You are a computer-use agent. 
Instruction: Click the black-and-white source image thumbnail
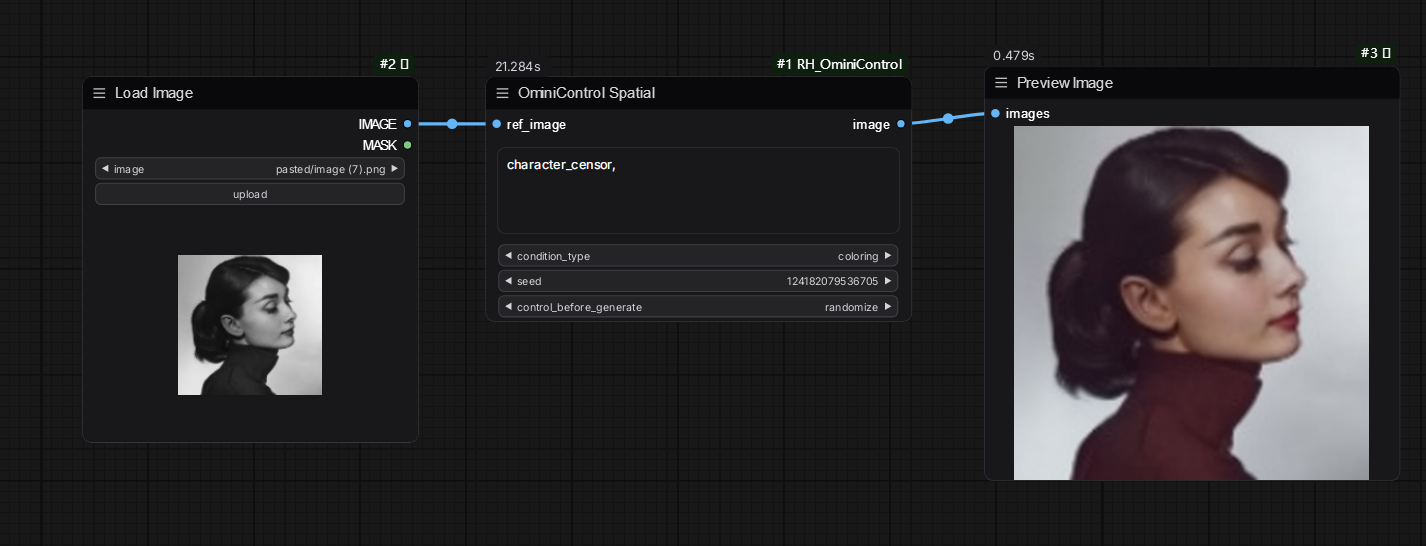click(x=250, y=325)
